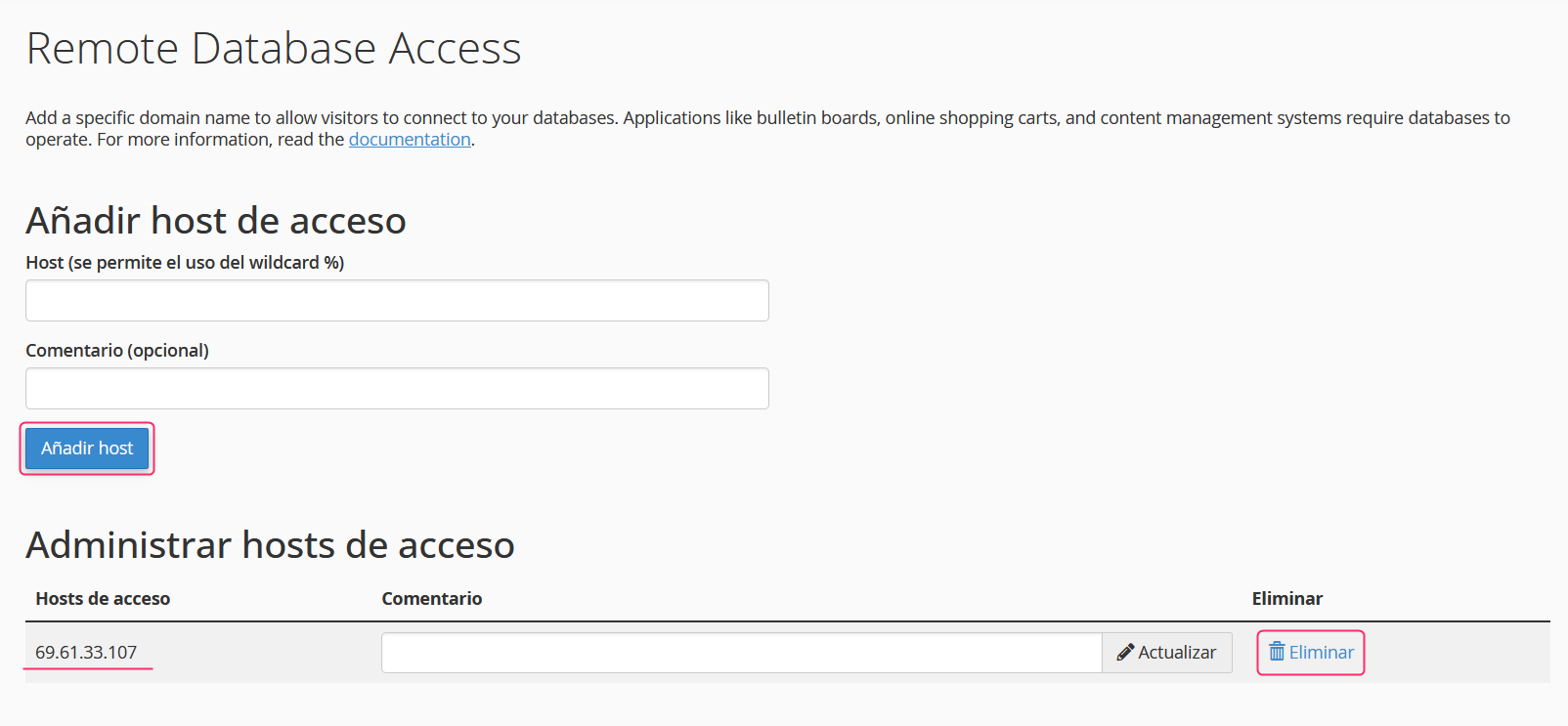The width and height of the screenshot is (1568, 726).
Task: Click the Comentario column header
Action: [x=431, y=599]
